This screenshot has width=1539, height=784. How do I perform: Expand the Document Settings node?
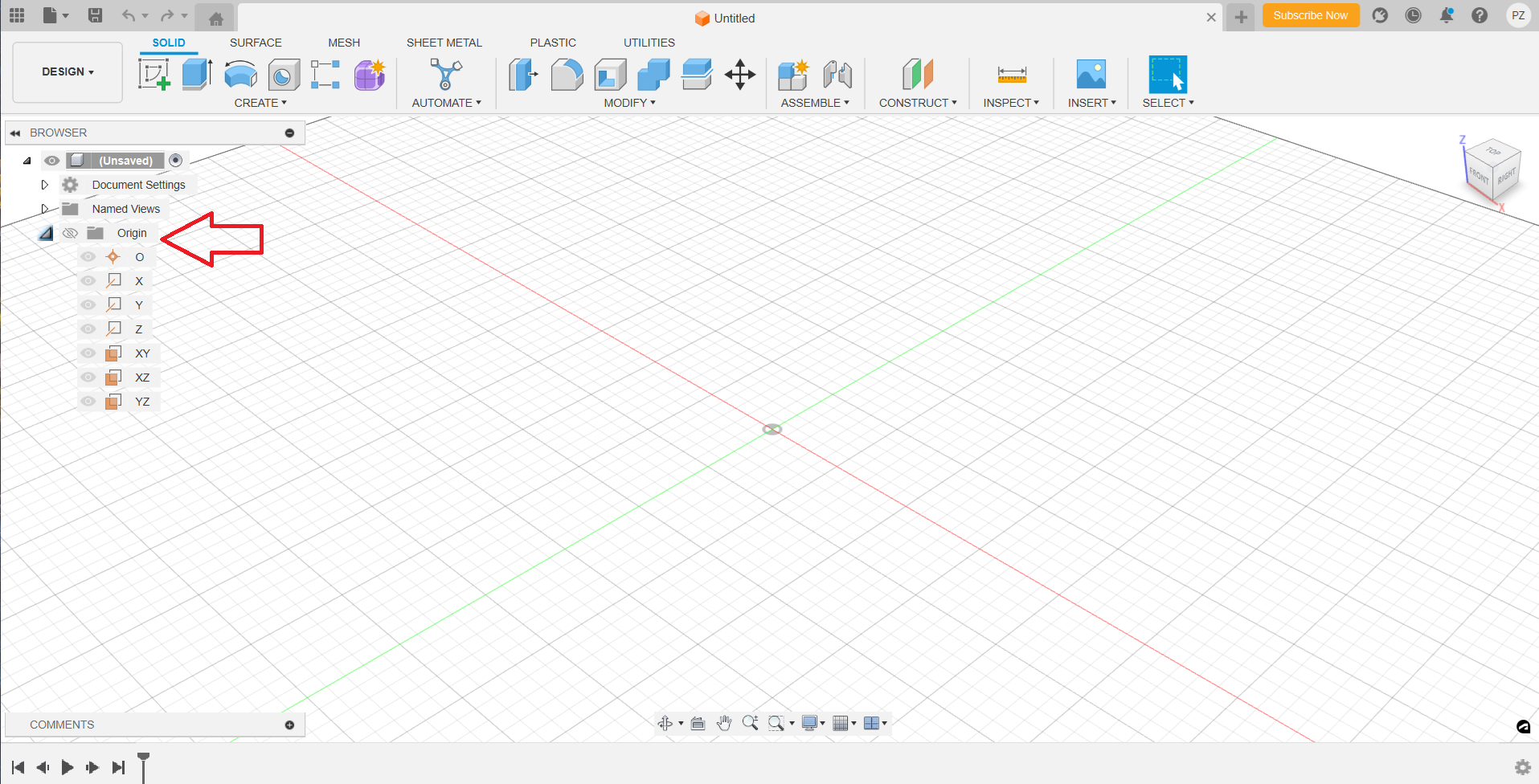pyautogui.click(x=45, y=185)
